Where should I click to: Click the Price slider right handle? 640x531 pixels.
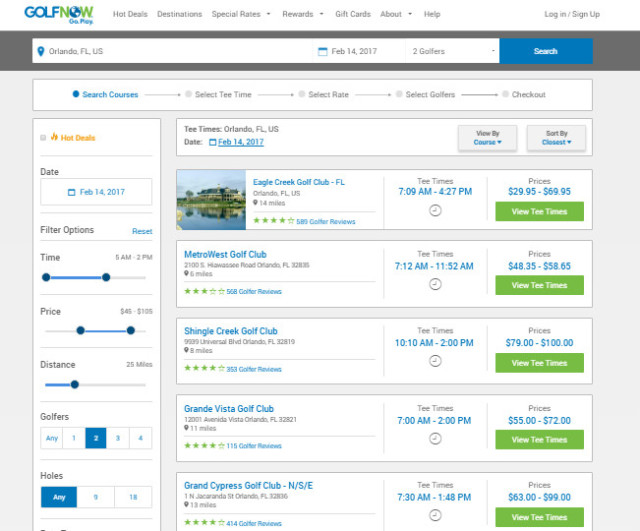[x=131, y=331]
